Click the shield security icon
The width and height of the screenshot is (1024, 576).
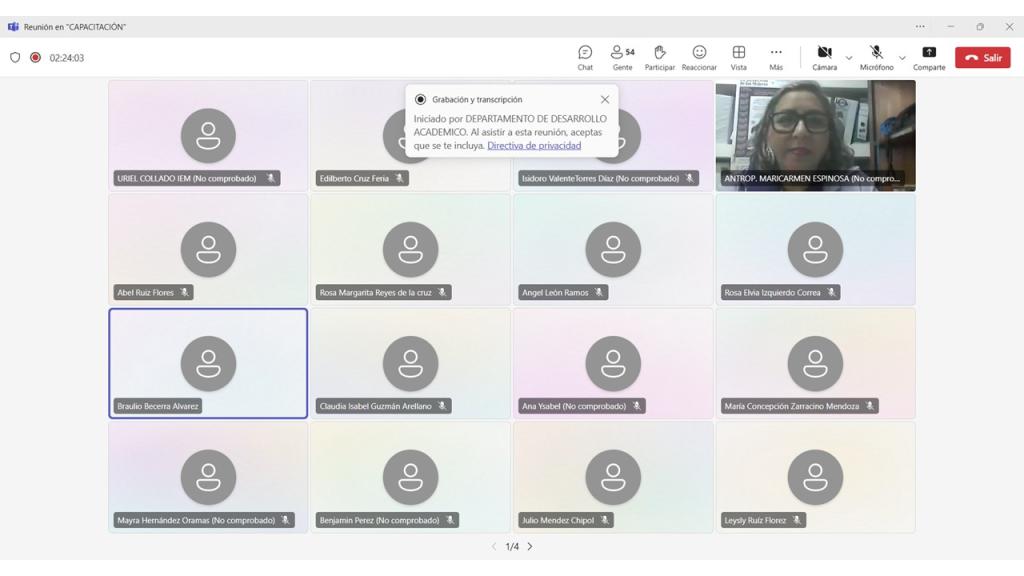click(15, 58)
